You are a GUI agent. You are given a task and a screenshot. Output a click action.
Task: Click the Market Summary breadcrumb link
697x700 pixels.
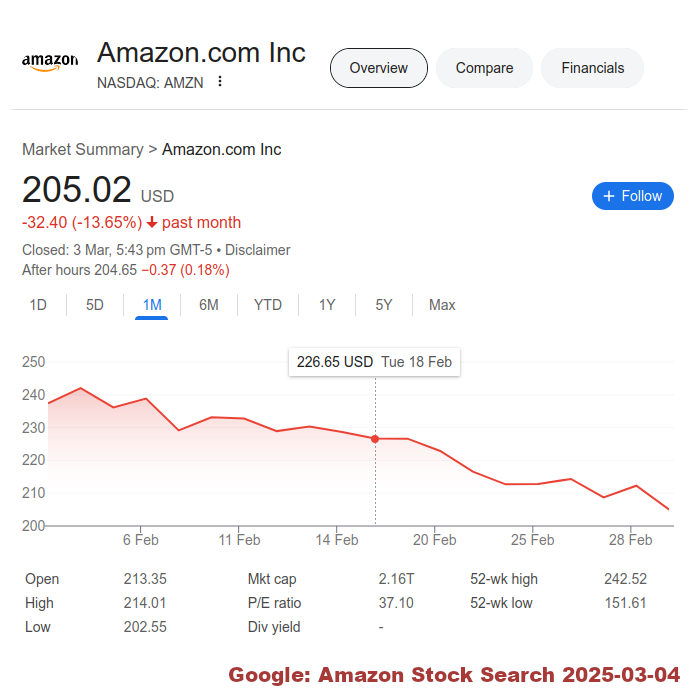[82, 150]
